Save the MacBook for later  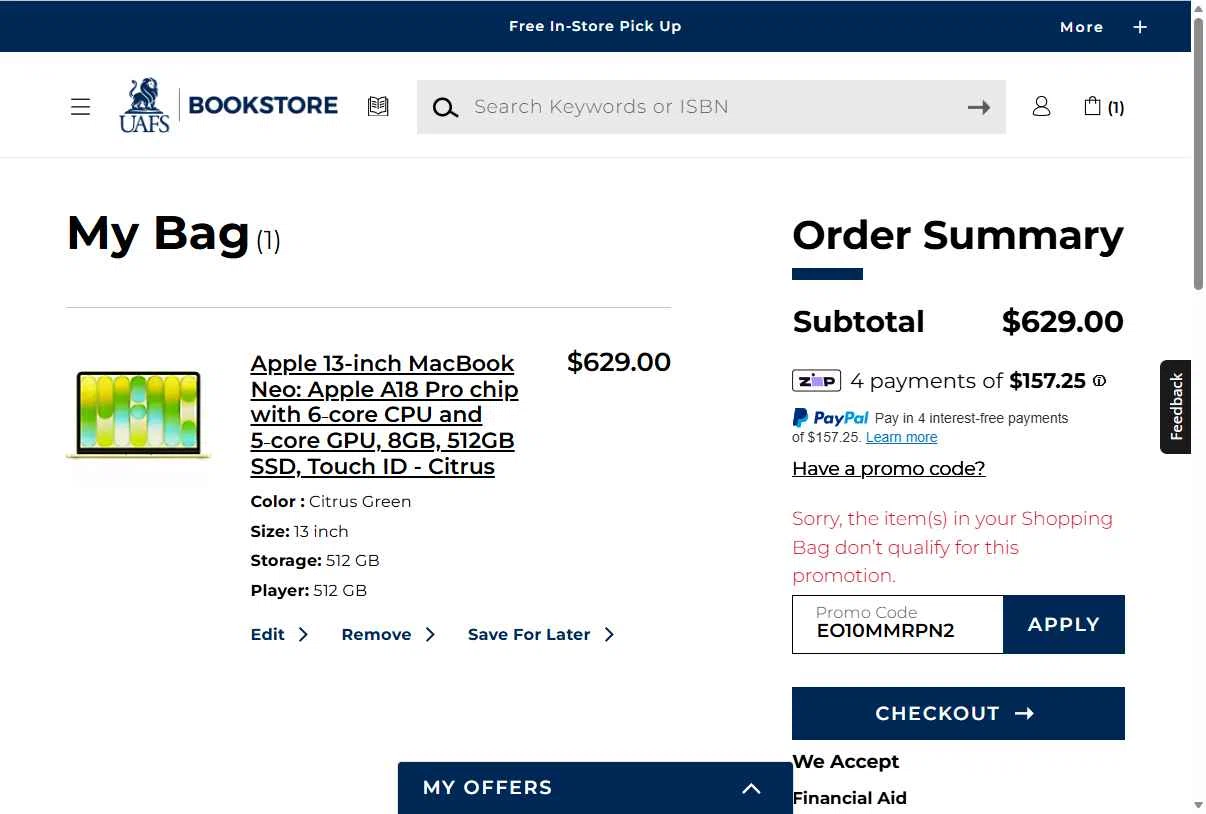tap(541, 634)
